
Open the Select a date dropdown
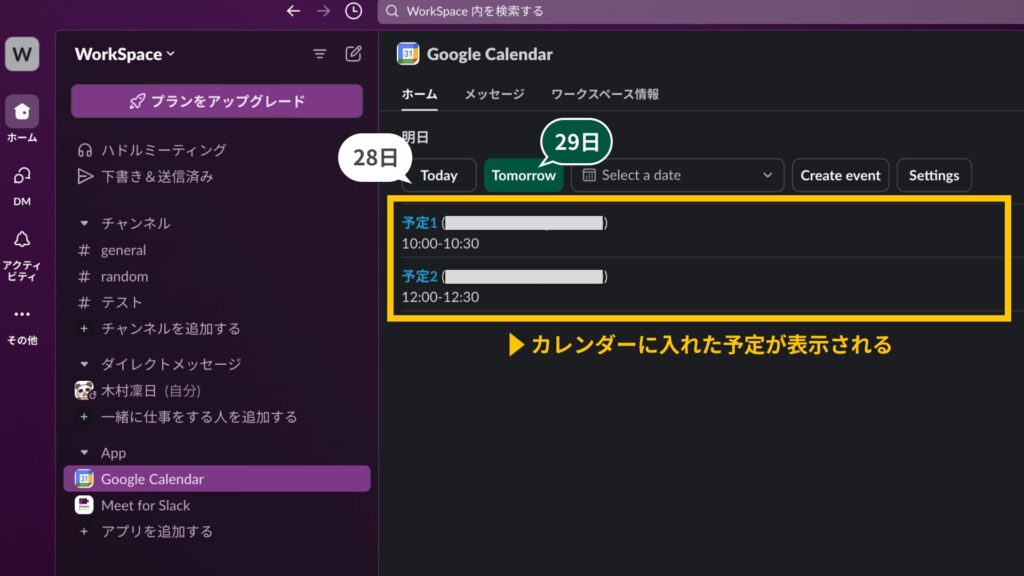(677, 175)
